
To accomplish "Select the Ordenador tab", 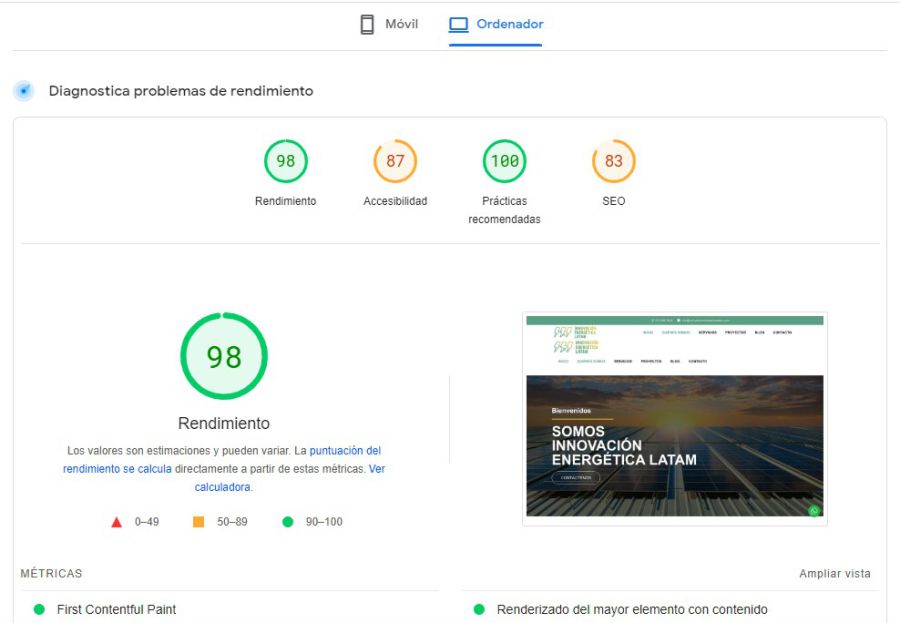I will [496, 24].
